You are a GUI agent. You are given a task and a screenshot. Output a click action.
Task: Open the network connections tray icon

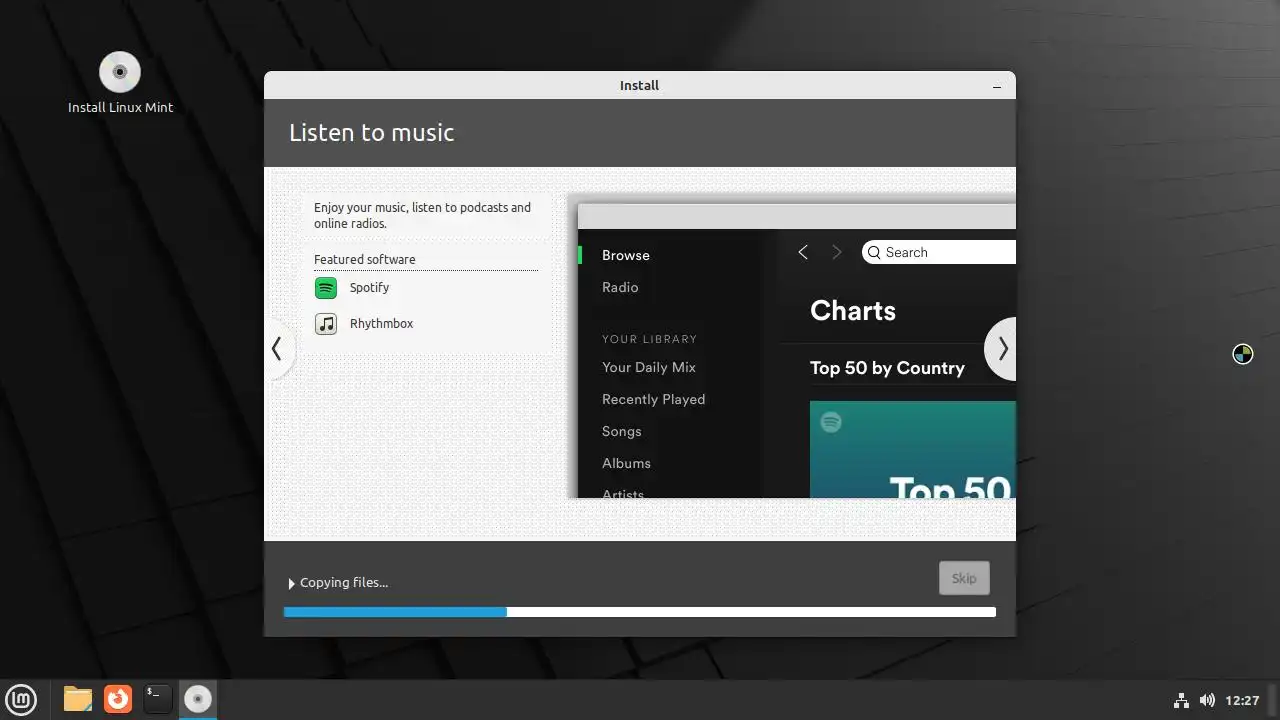pyautogui.click(x=1180, y=700)
